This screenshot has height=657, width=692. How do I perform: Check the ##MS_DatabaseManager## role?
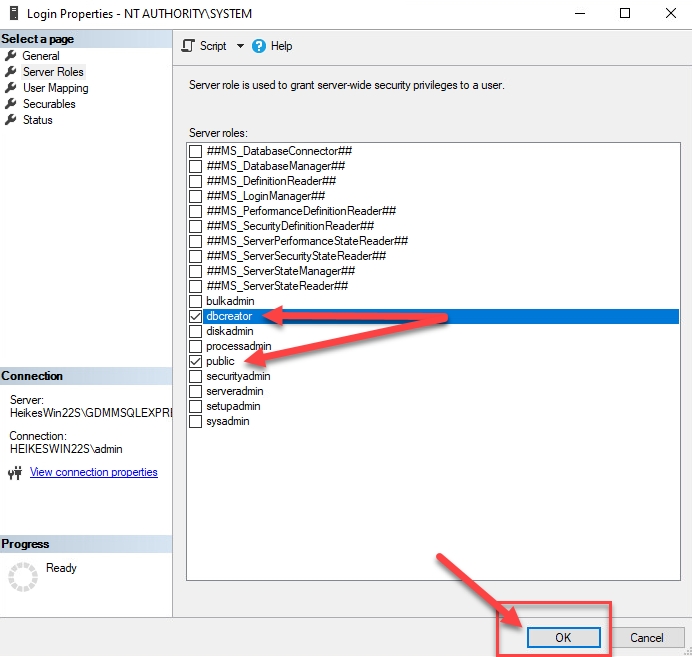click(x=196, y=166)
